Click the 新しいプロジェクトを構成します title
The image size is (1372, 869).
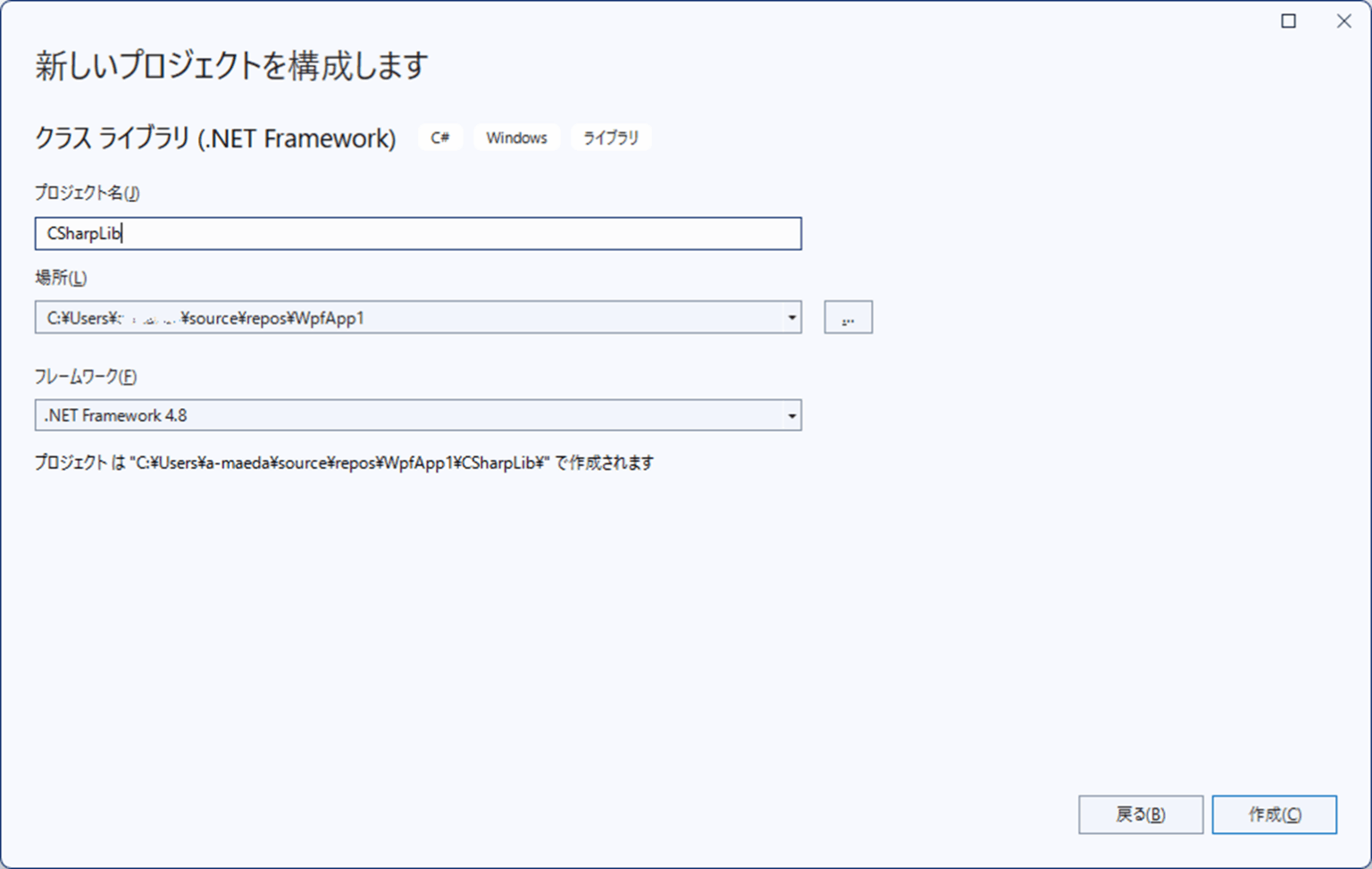point(230,64)
